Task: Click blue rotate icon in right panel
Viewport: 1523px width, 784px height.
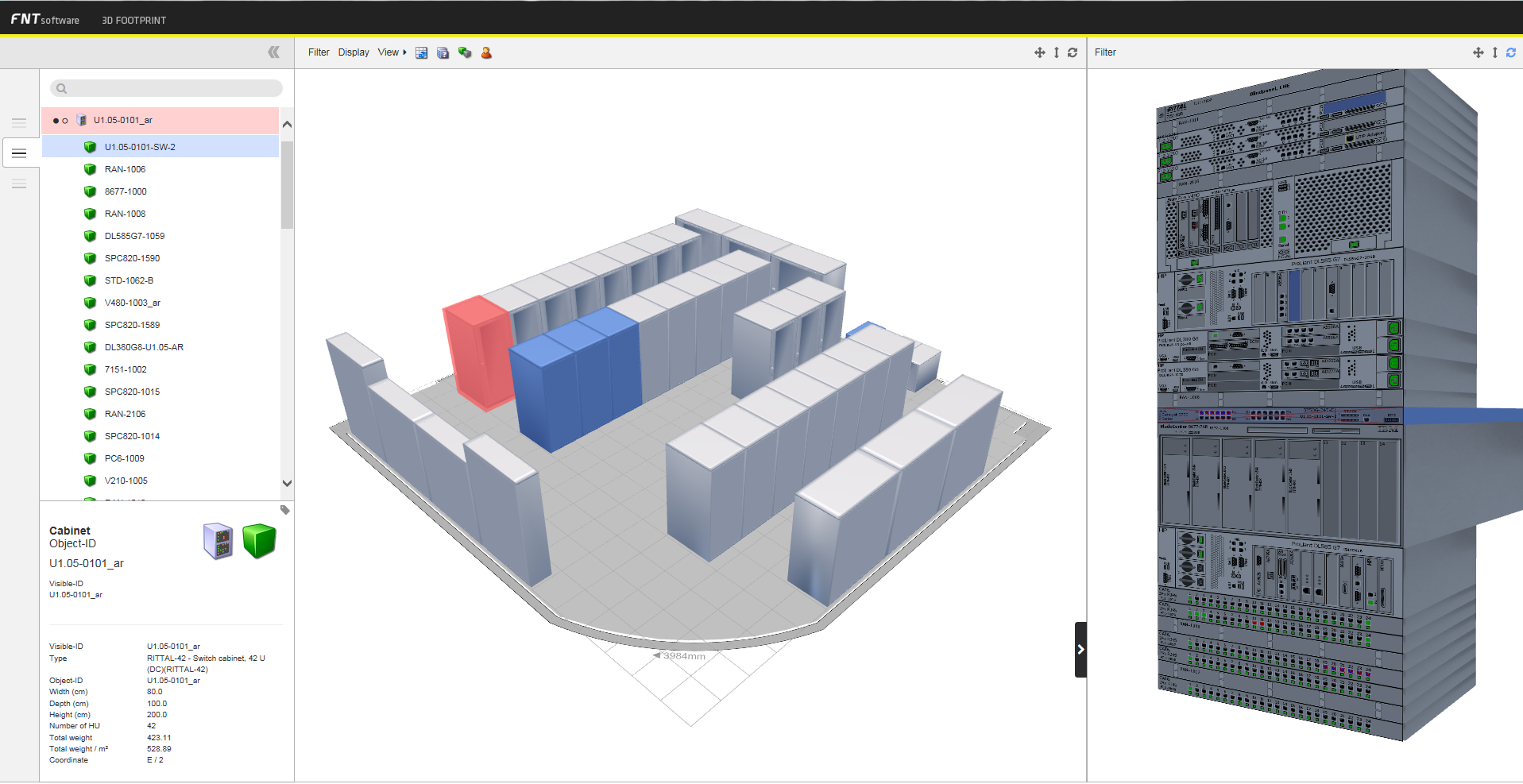Action: 1510,52
